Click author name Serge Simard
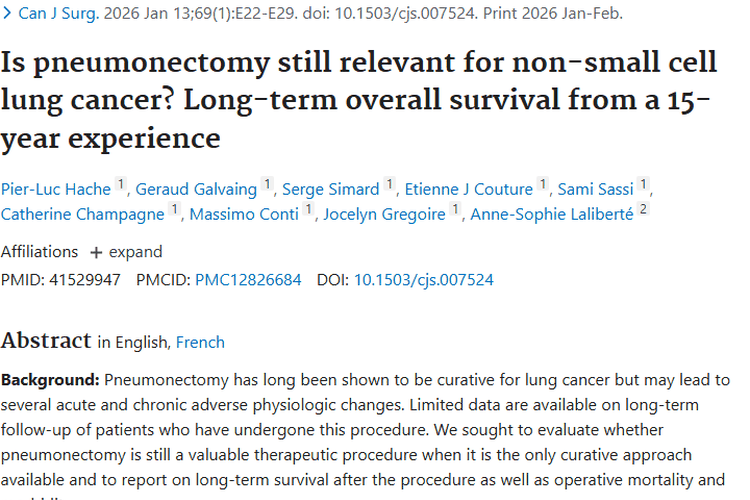This screenshot has height=500, width=750. 330,189
